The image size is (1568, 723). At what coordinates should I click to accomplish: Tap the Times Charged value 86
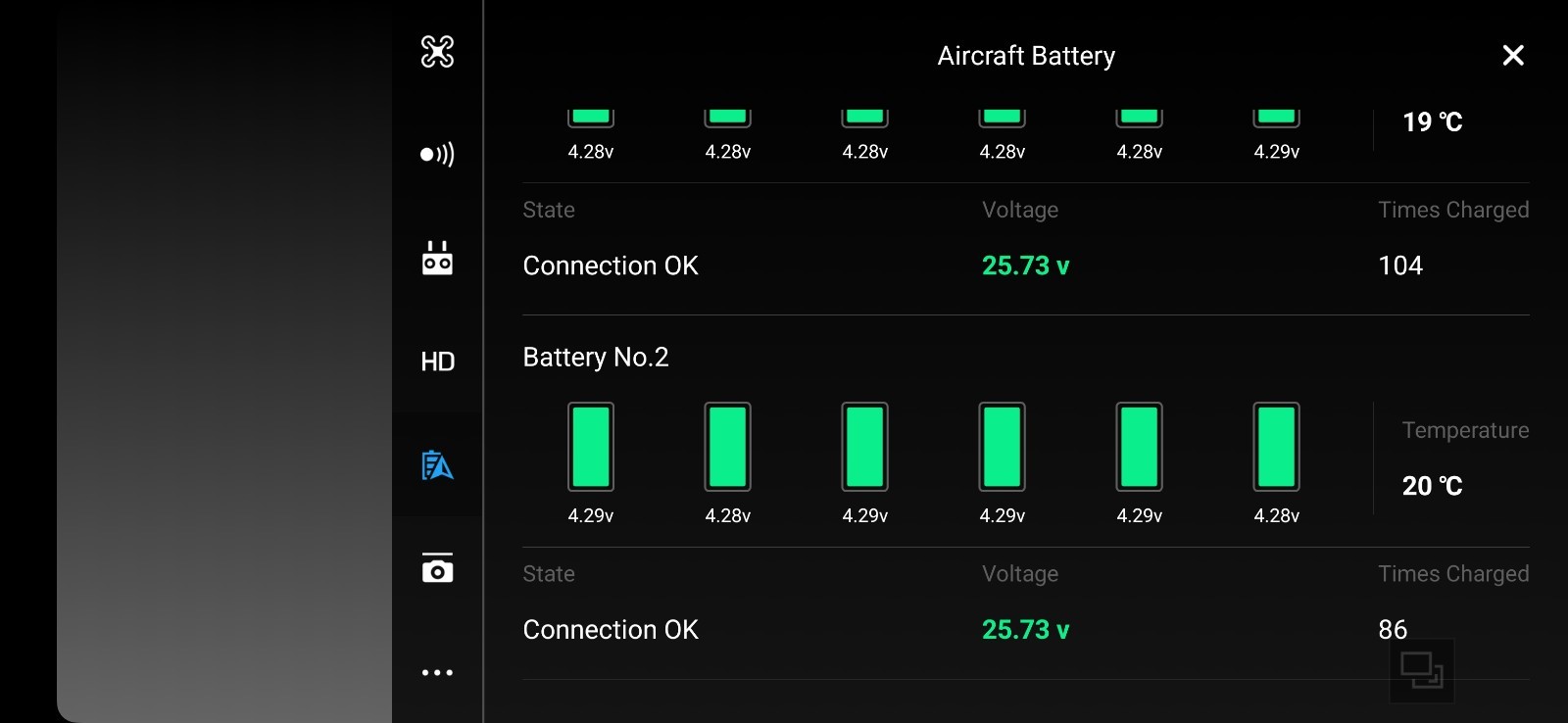(x=1392, y=629)
